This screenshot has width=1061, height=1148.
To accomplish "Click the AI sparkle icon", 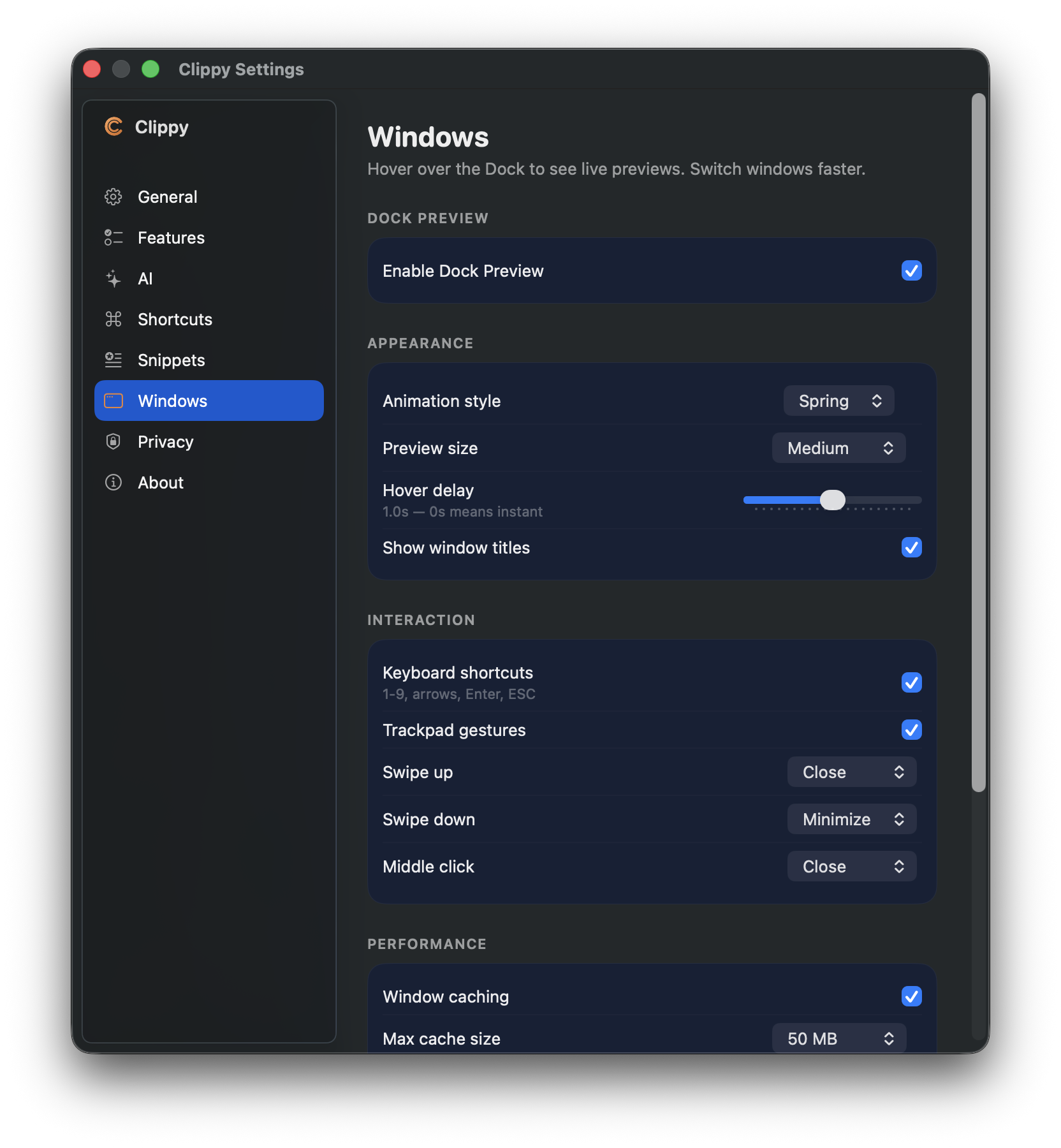I will click(x=113, y=279).
